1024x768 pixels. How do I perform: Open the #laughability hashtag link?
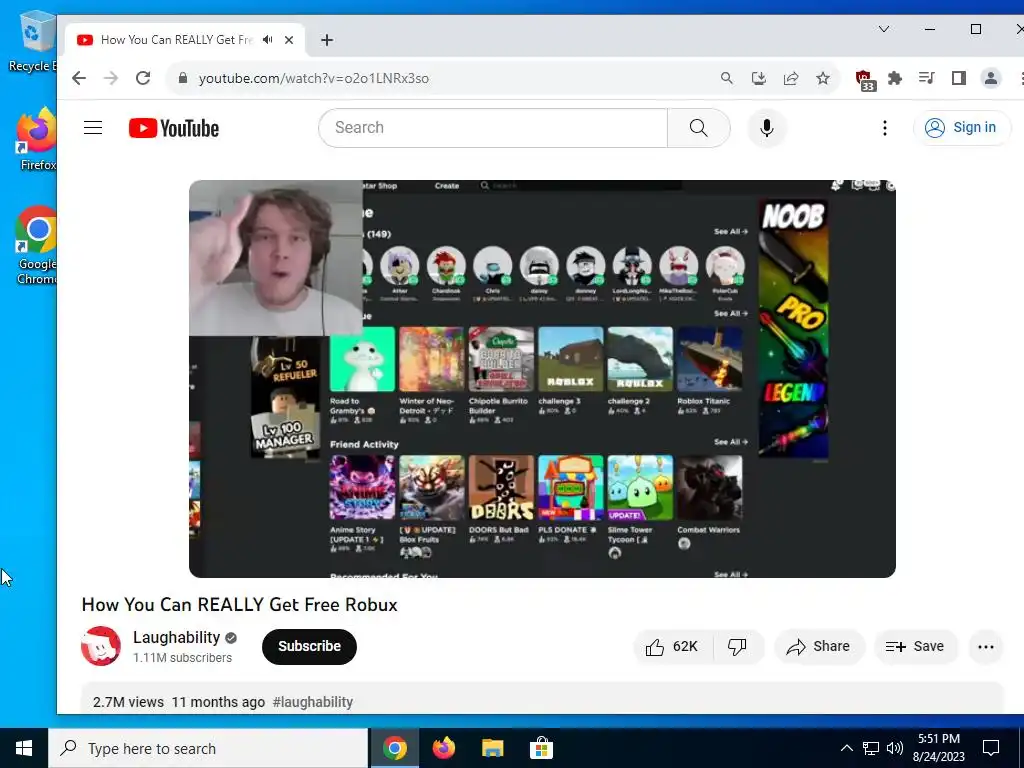pyautogui.click(x=313, y=702)
